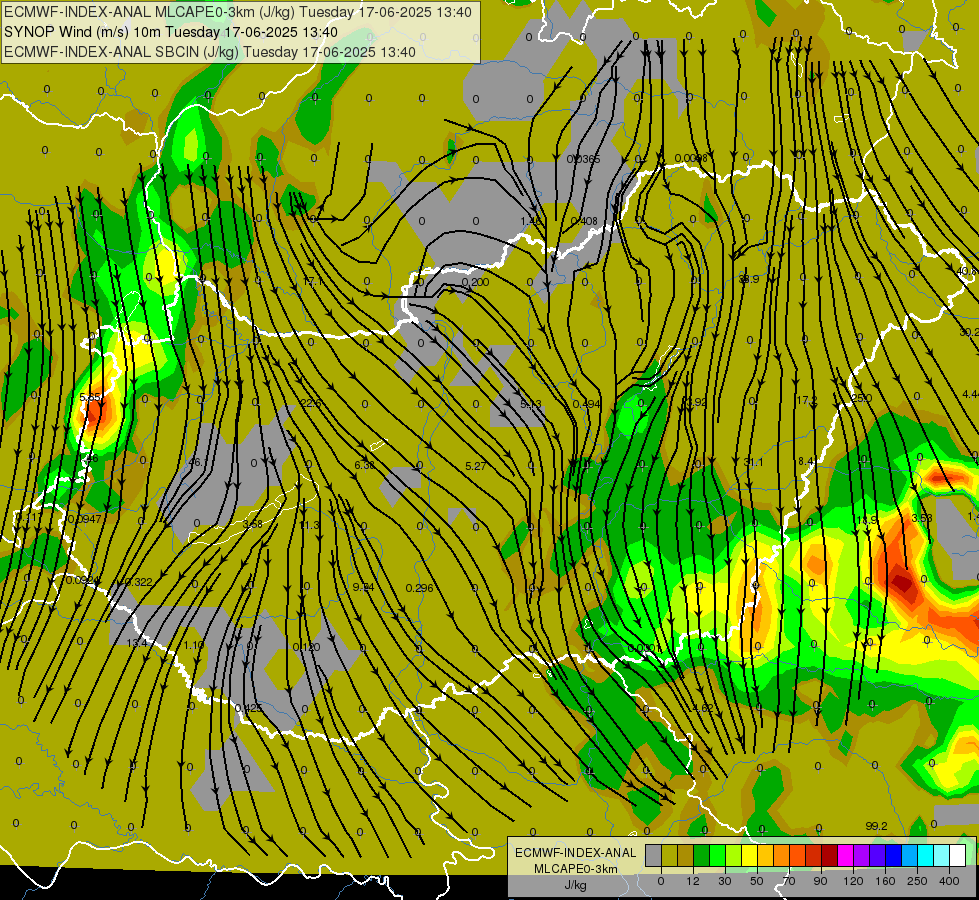Viewport: 979px width, 900px height.
Task: Click the map value 4.62
Action: (703, 708)
